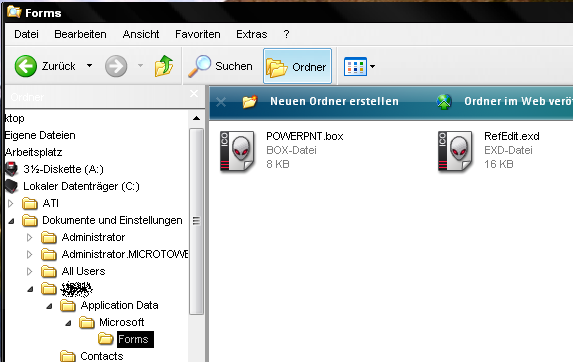The width and height of the screenshot is (573, 362).
Task: Collapse the scribbled-out user folder node
Action: pyautogui.click(x=30, y=289)
